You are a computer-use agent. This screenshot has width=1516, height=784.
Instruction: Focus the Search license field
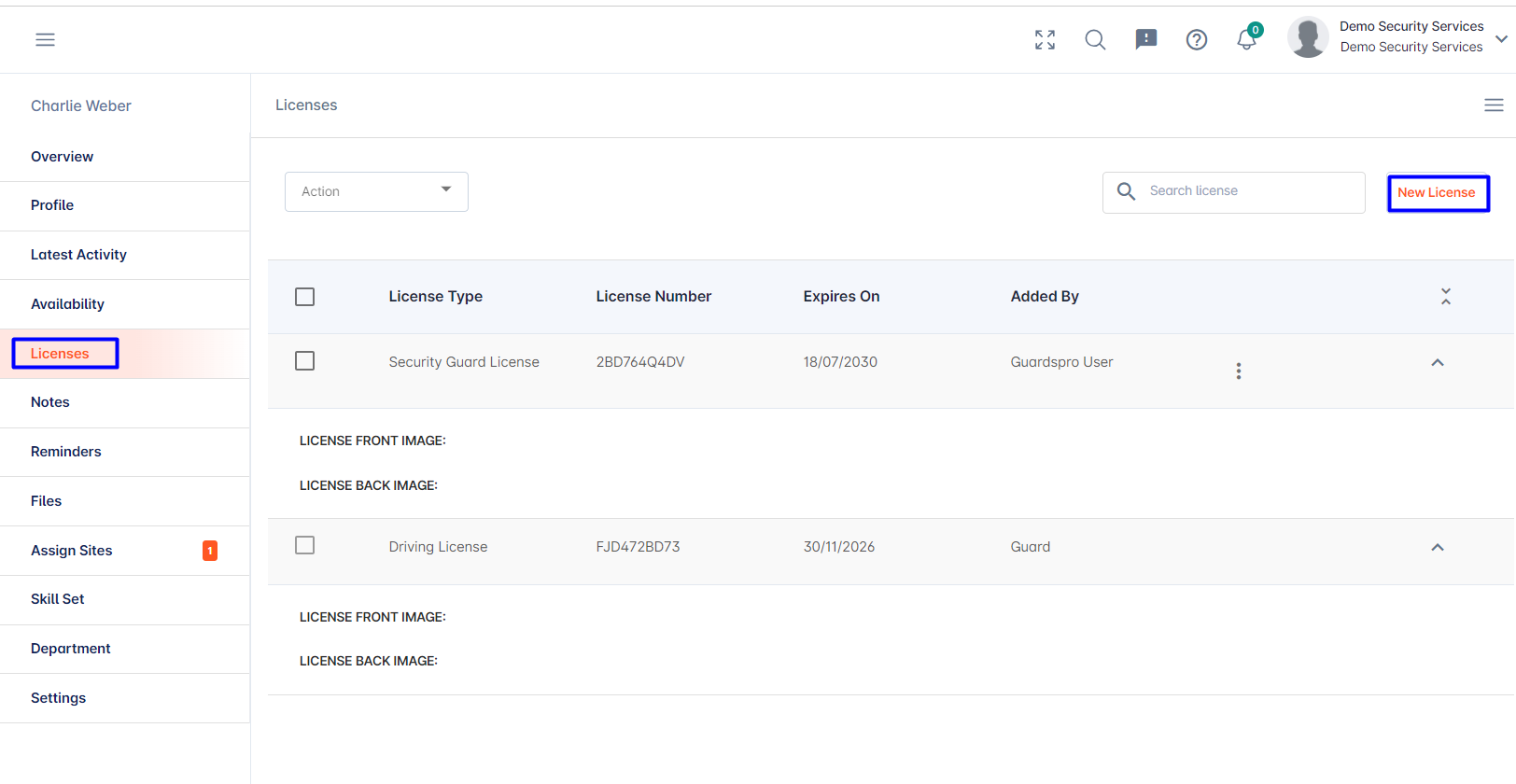[x=1233, y=192]
